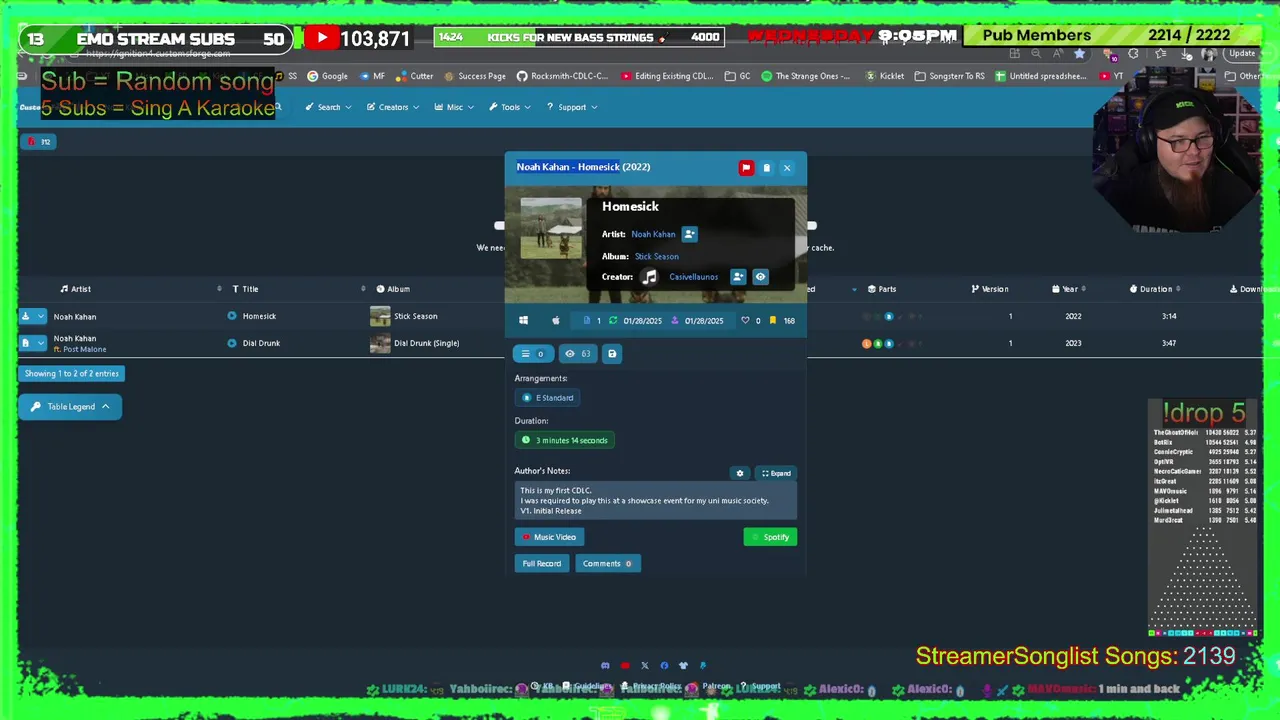Viewport: 1280px width, 720px height.
Task: Click the Parts column header
Action: pos(882,289)
